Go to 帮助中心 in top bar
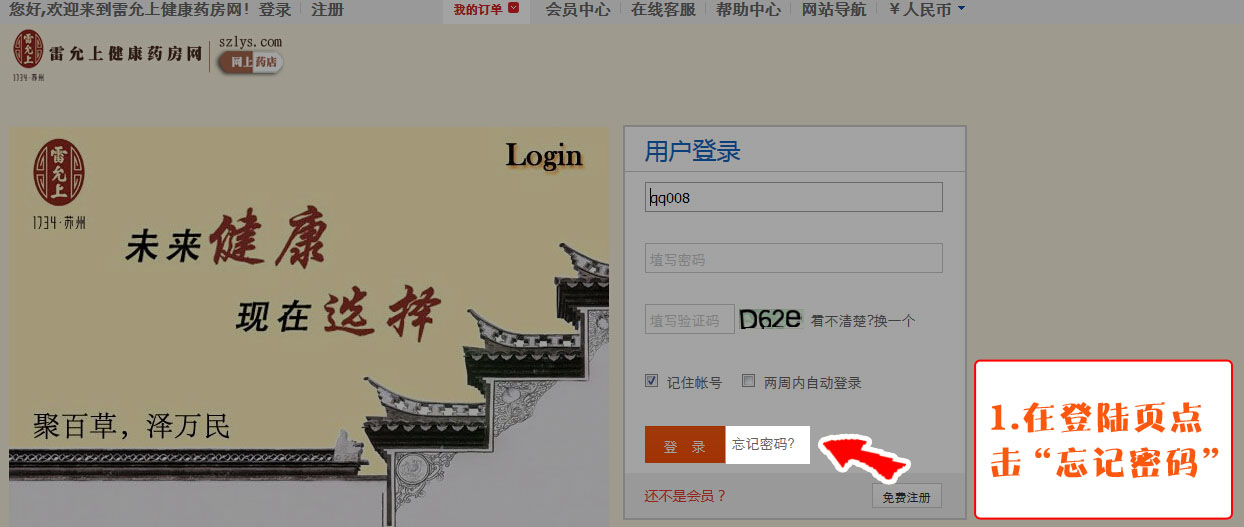 coord(749,10)
